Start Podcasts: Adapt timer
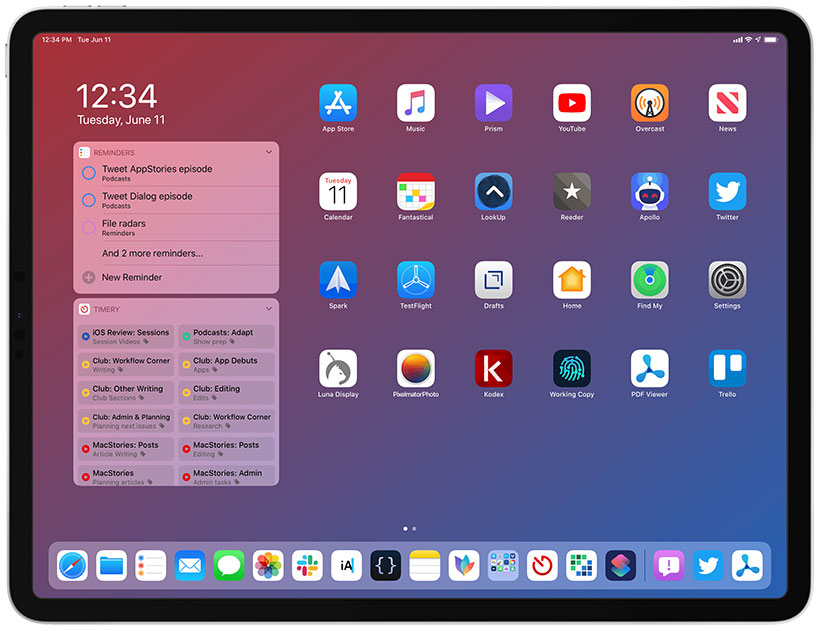The height and width of the screenshot is (631, 820). coord(227,336)
